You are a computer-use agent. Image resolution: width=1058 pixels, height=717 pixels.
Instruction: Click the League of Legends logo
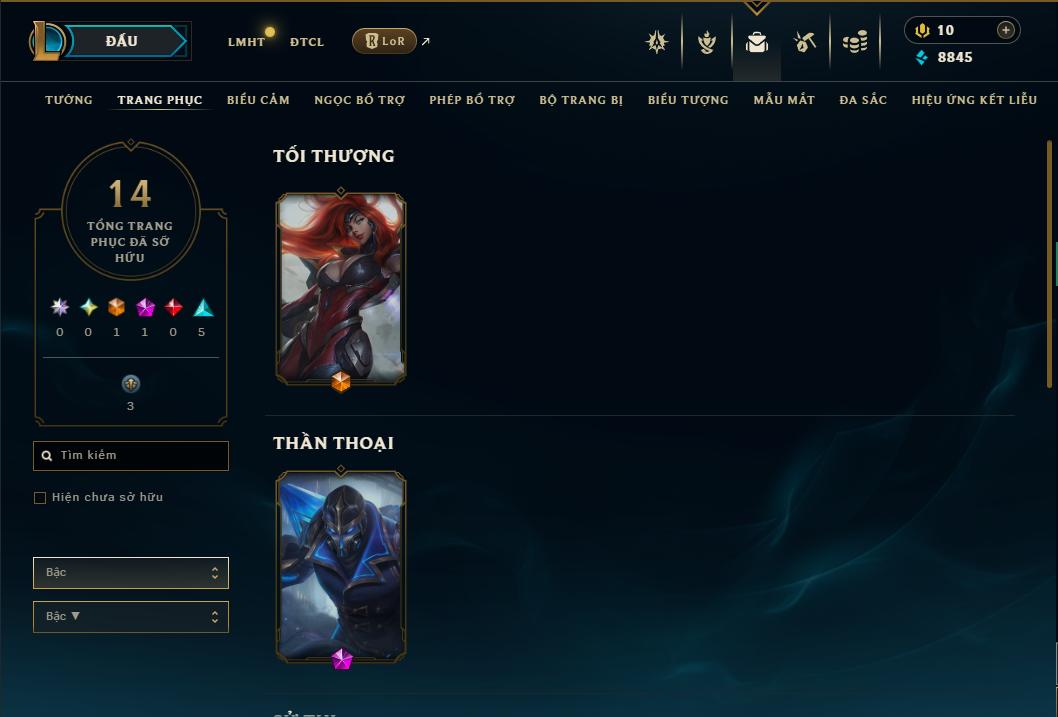[x=46, y=40]
